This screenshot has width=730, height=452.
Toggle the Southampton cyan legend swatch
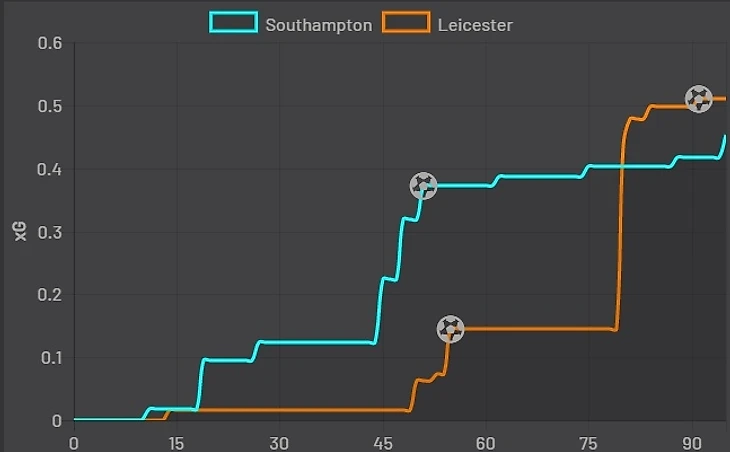pos(233,23)
